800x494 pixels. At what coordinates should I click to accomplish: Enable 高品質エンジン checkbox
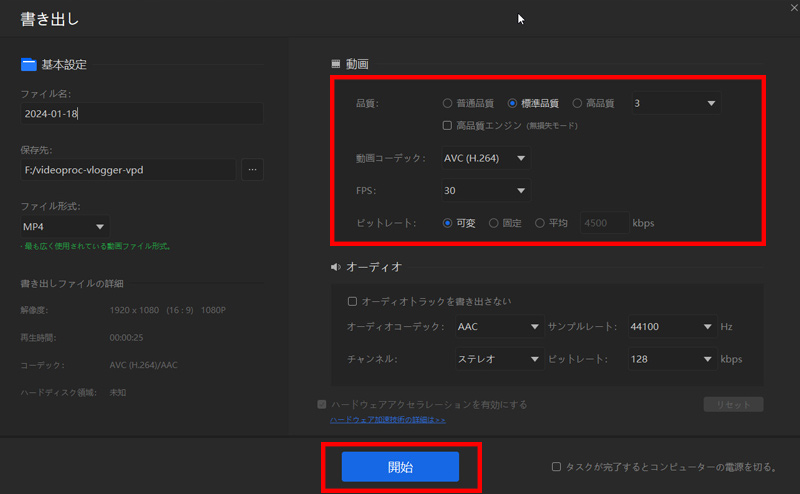point(448,126)
